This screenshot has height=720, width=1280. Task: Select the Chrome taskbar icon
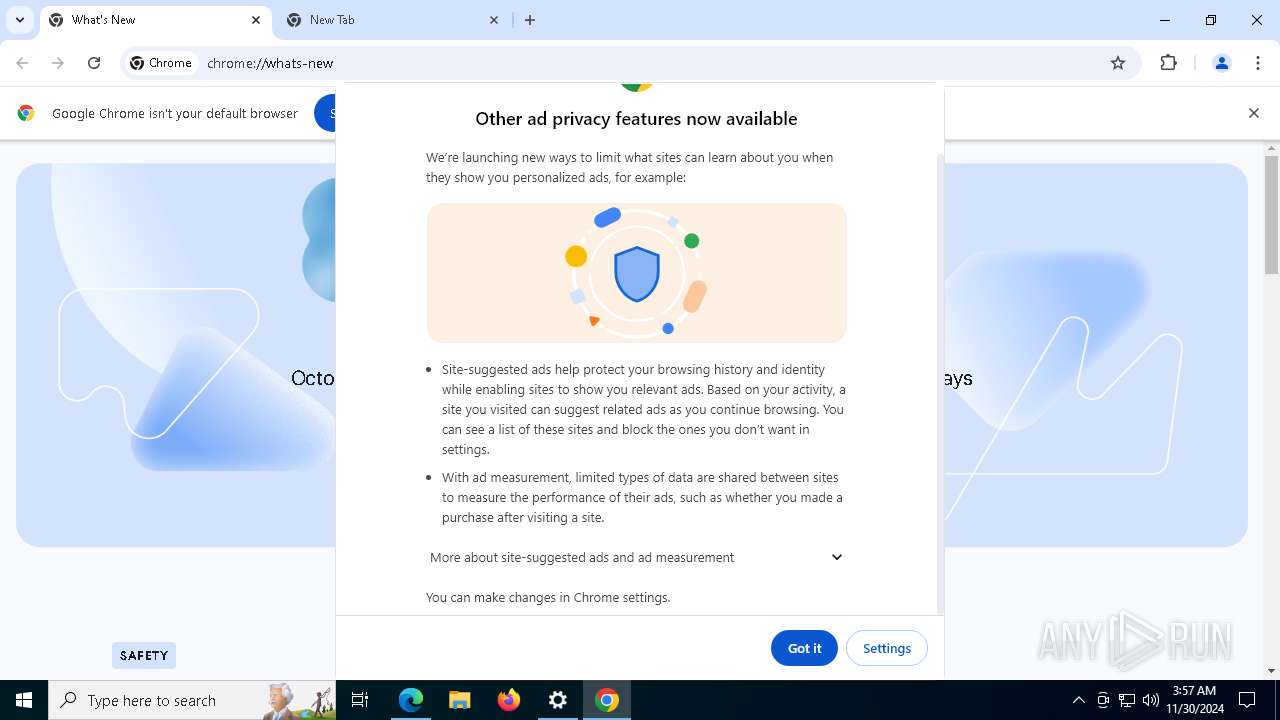[x=607, y=700]
